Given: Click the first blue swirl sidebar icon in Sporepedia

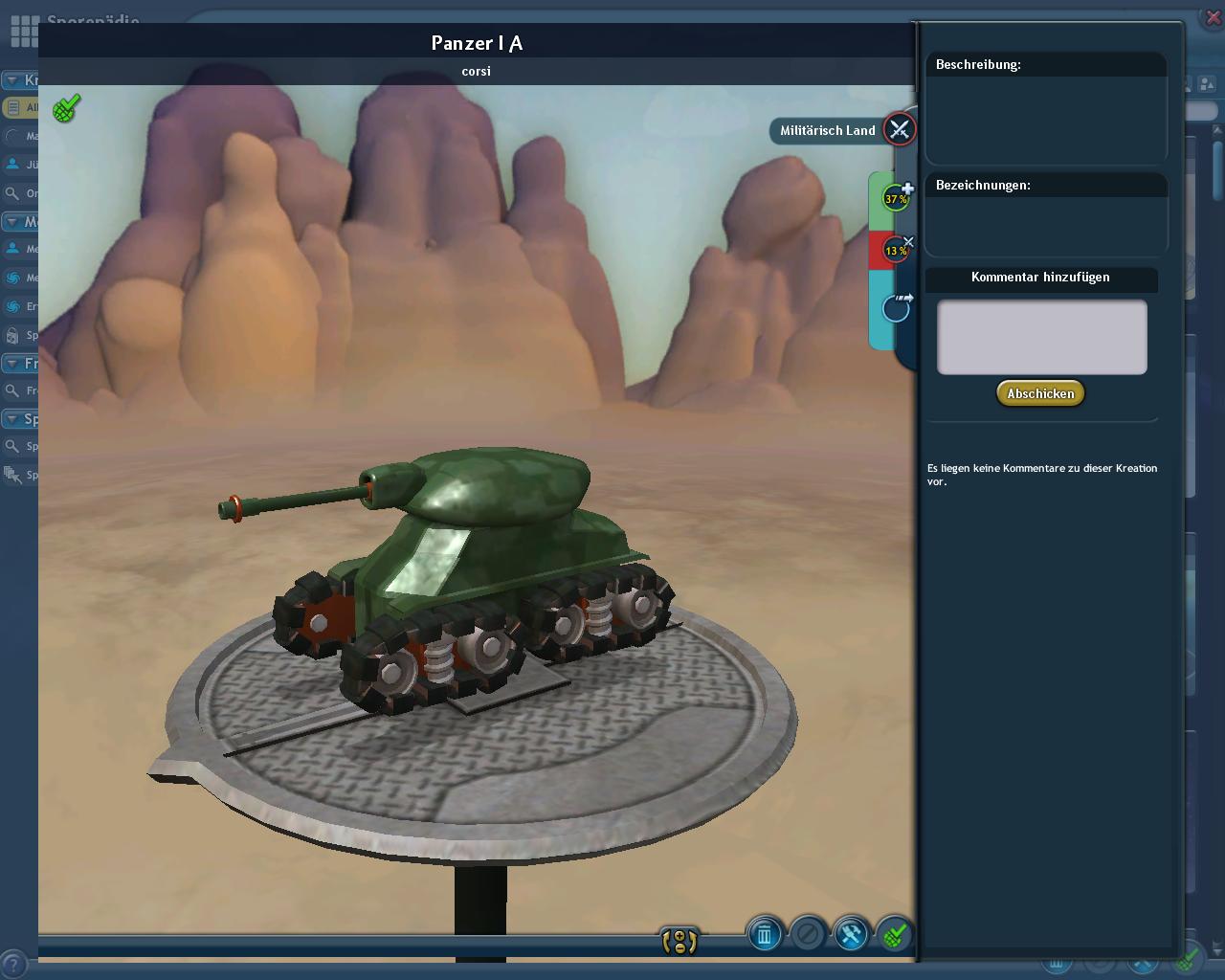Looking at the screenshot, I should (12, 278).
